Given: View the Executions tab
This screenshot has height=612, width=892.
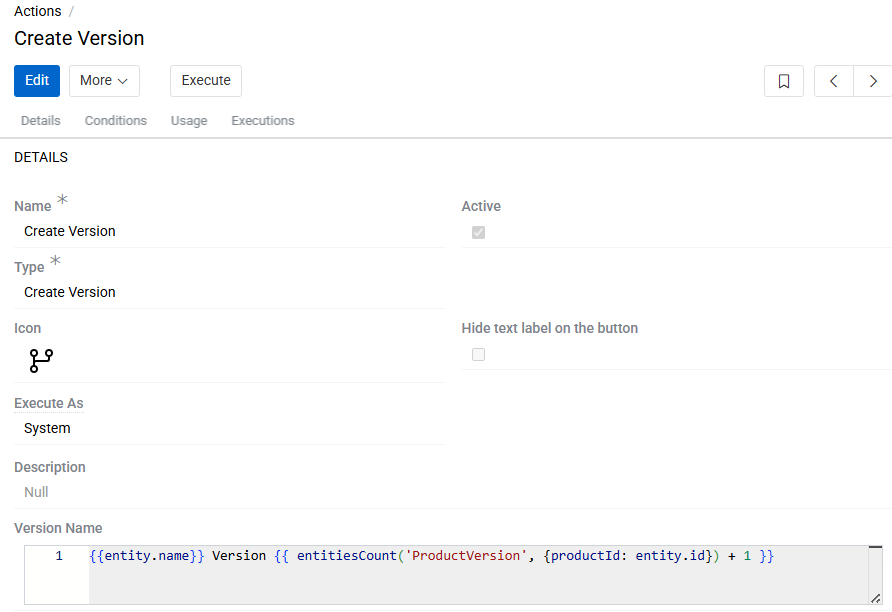Looking at the screenshot, I should tap(263, 121).
